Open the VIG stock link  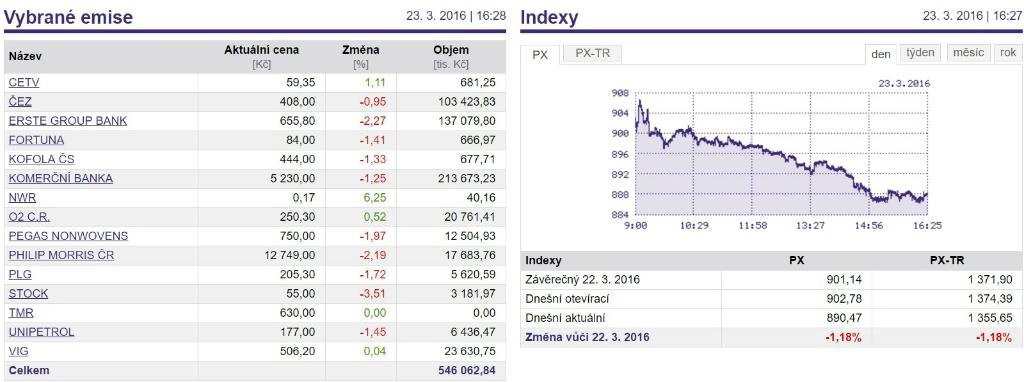(x=18, y=351)
